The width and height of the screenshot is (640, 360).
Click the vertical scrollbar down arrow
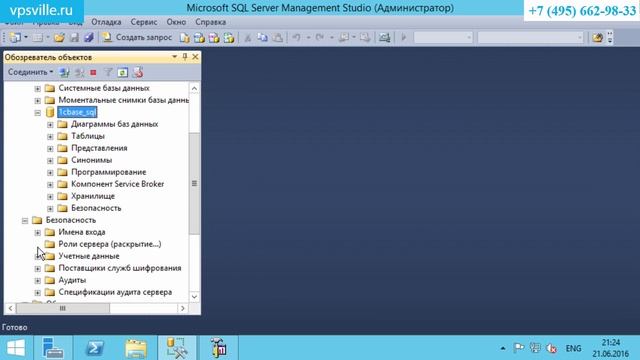click(194, 297)
